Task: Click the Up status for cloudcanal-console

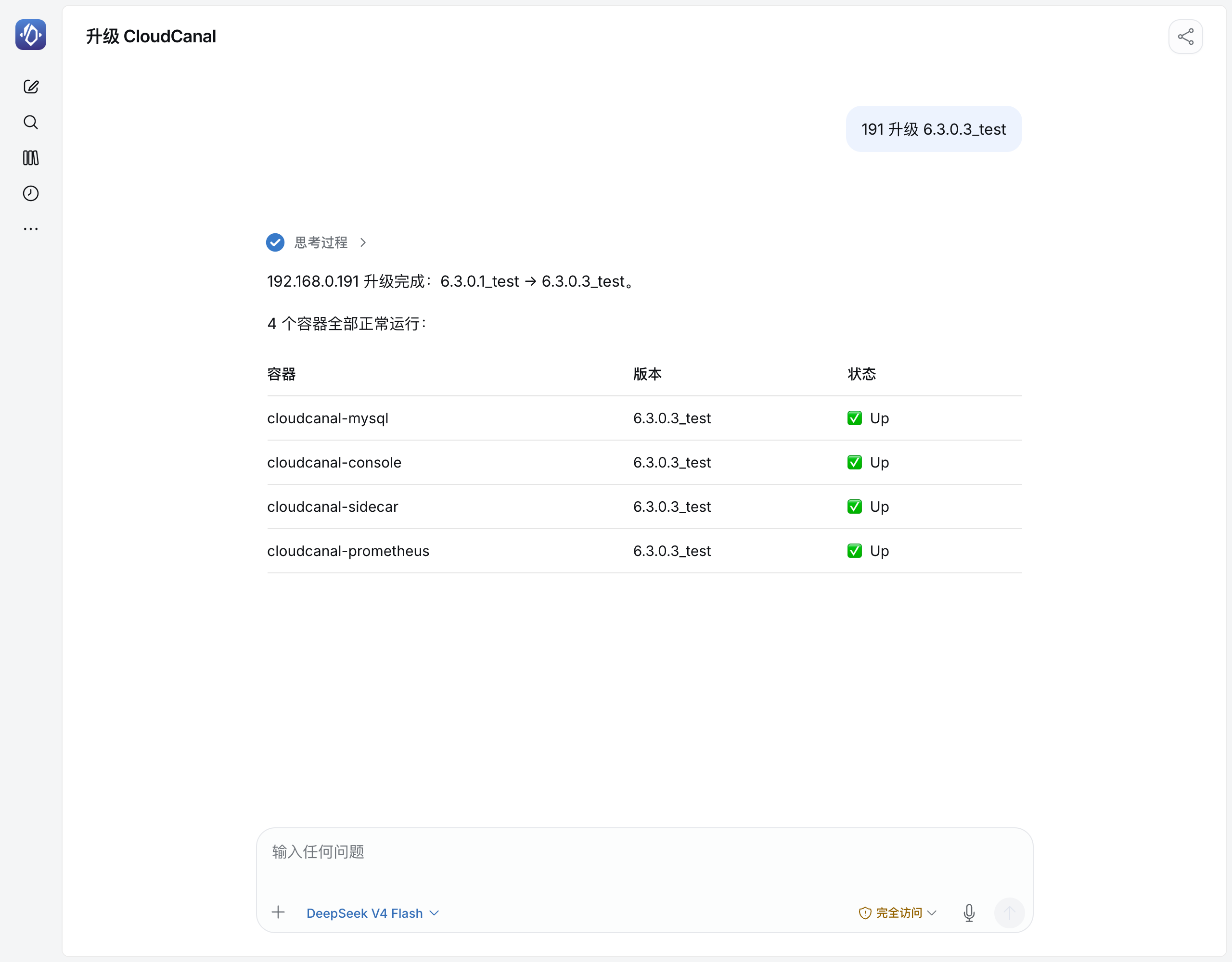Action: point(868,462)
